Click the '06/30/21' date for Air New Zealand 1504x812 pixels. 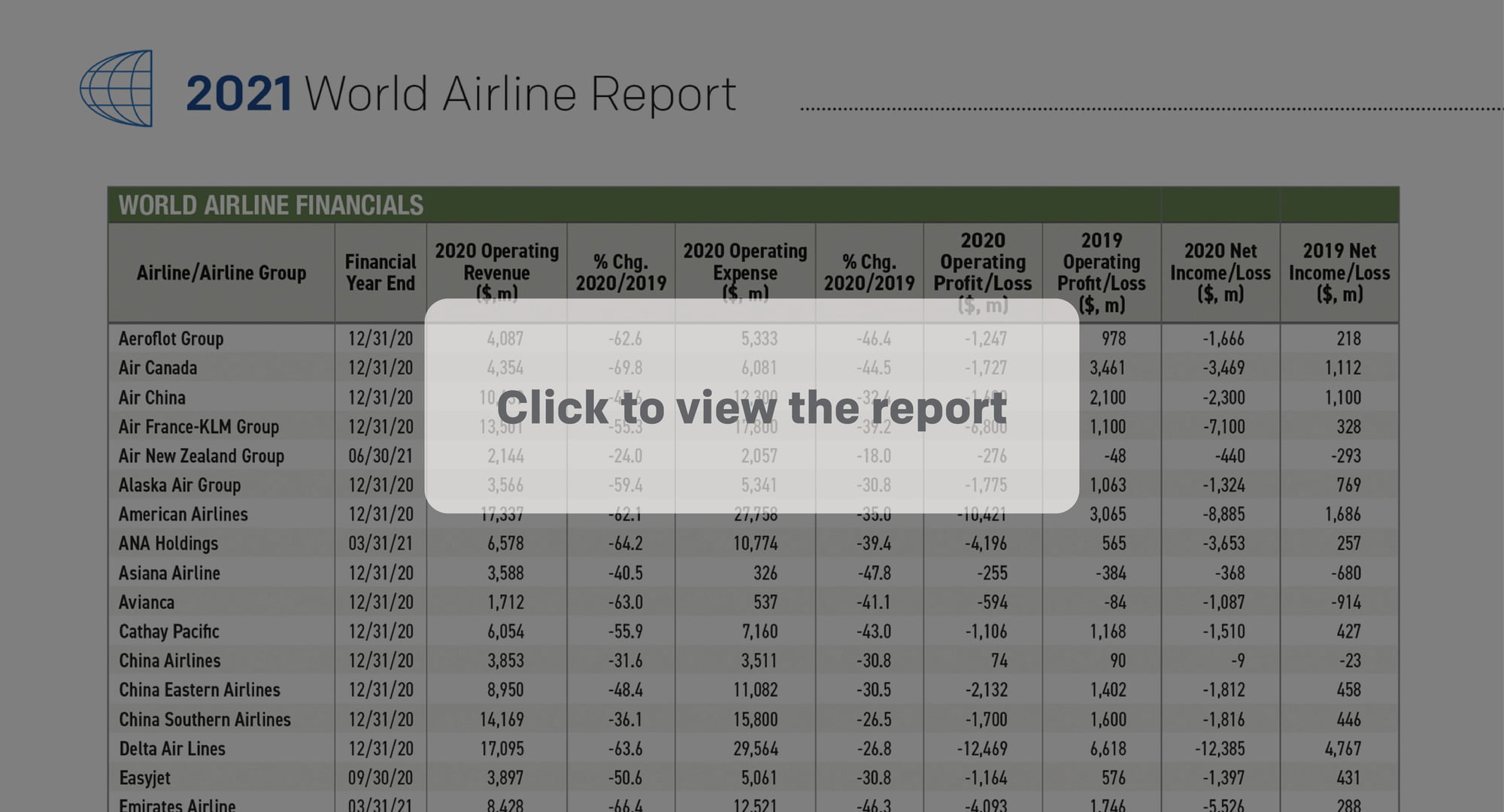click(381, 456)
